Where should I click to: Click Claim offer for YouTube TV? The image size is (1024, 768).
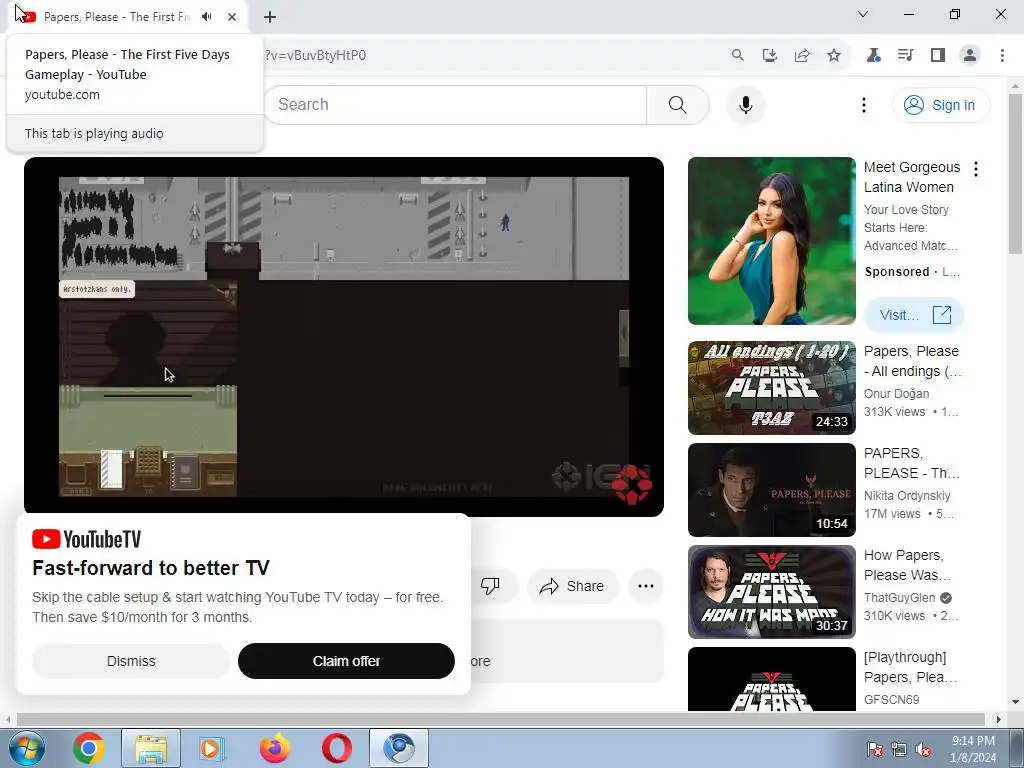coord(346,661)
